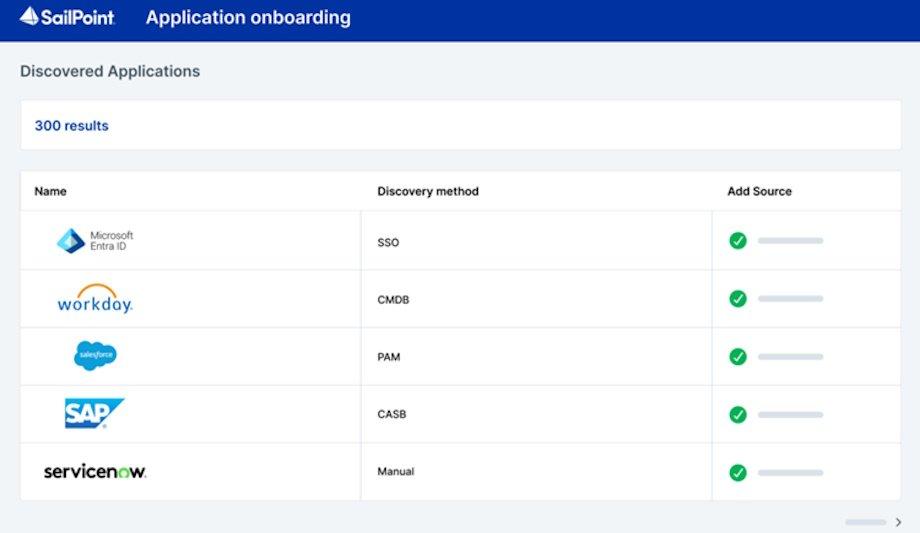920x533 pixels.
Task: Click green checkmark in Salesforce row
Action: (738, 357)
